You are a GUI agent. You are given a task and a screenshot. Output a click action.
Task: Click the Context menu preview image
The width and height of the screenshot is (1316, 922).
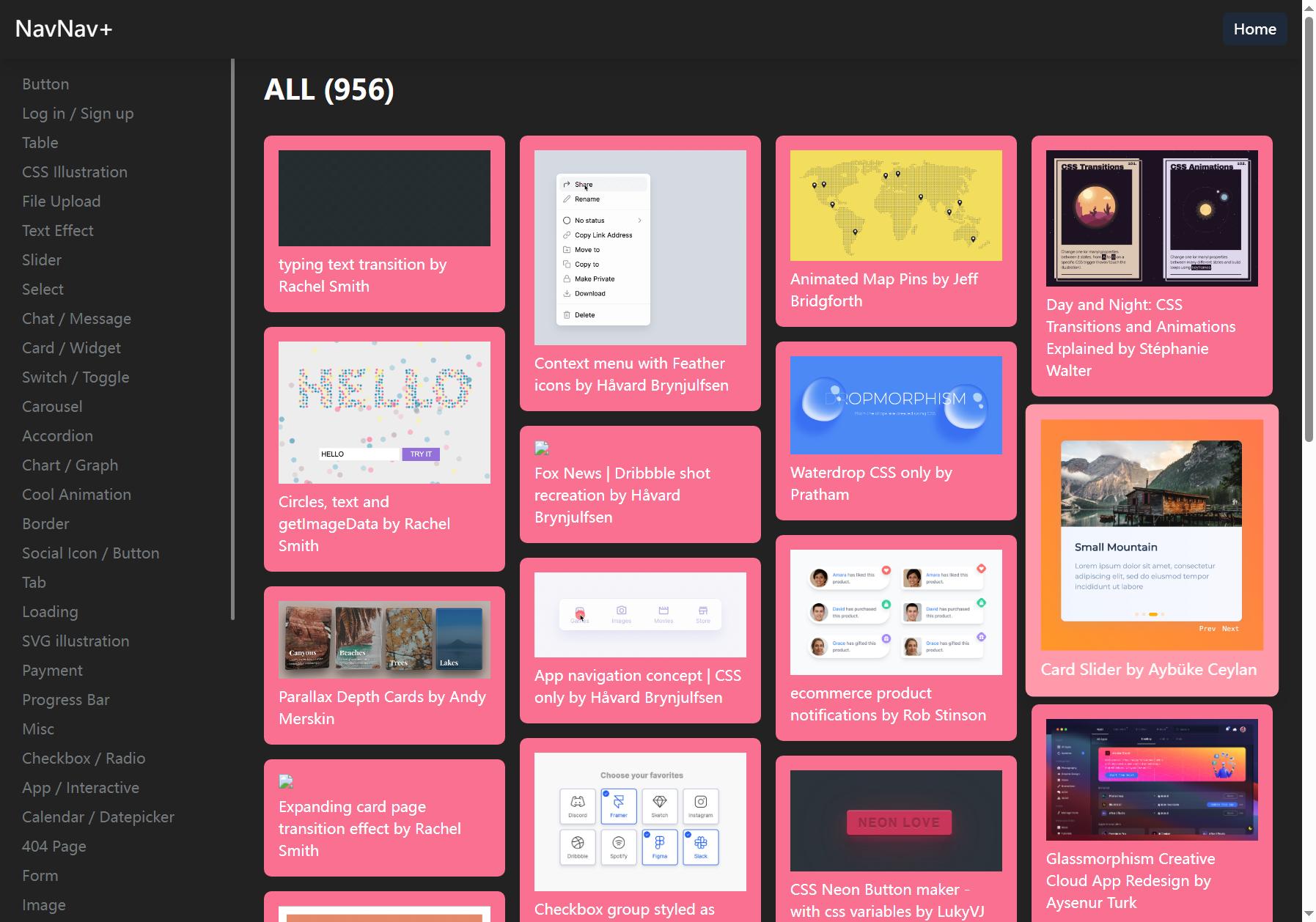click(x=640, y=248)
